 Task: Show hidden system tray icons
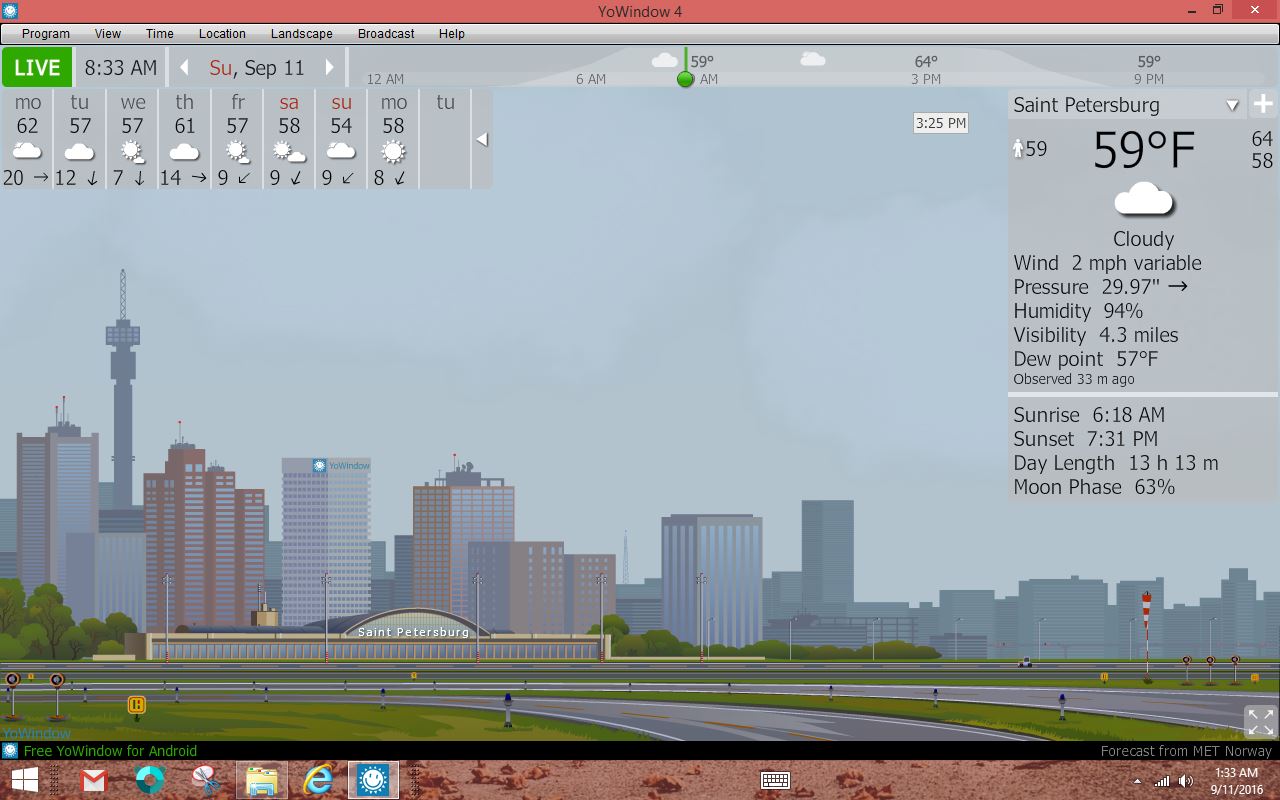pyautogui.click(x=1137, y=781)
